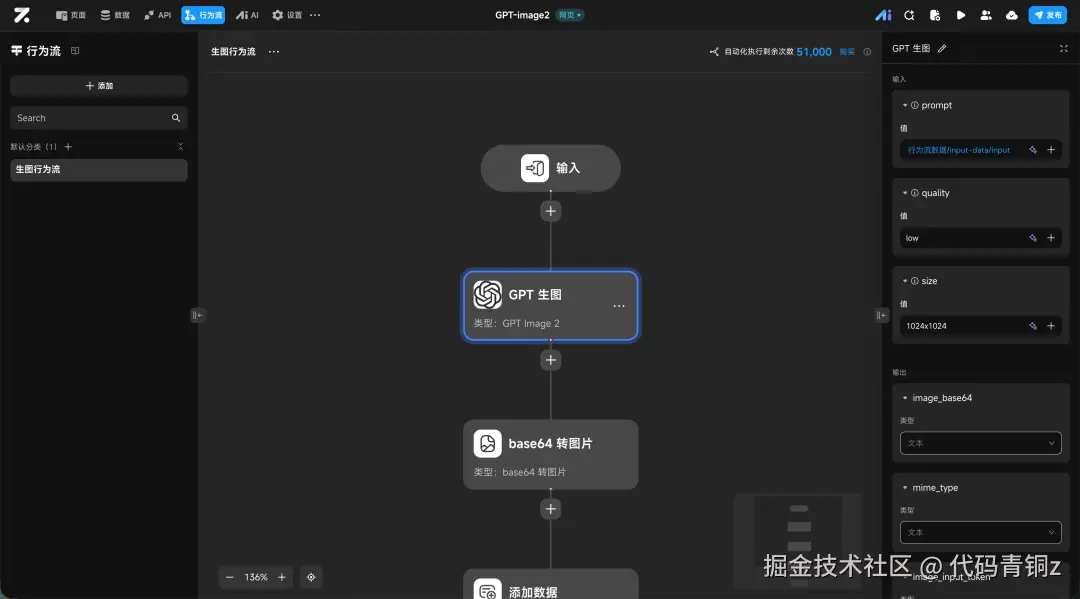The image size is (1080, 599).
Task: Click the plus icon in quality row
Action: point(1051,238)
